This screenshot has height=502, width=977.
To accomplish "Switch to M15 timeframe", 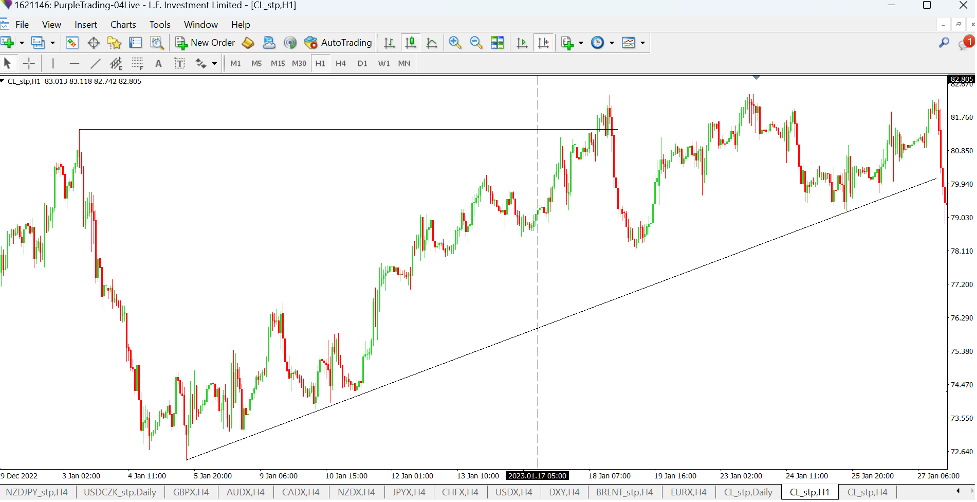I will [277, 64].
